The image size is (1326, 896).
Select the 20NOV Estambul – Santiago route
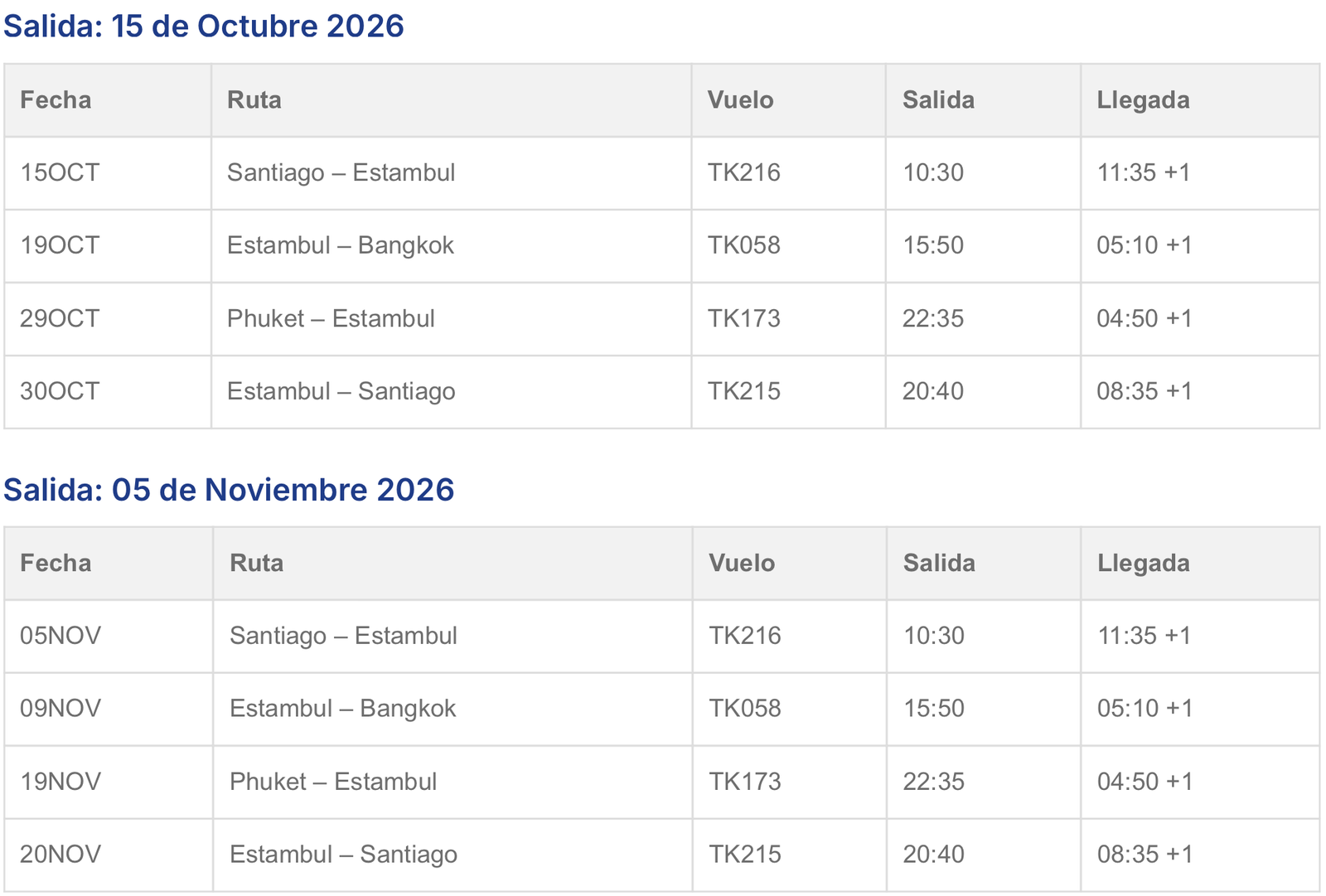343,855
